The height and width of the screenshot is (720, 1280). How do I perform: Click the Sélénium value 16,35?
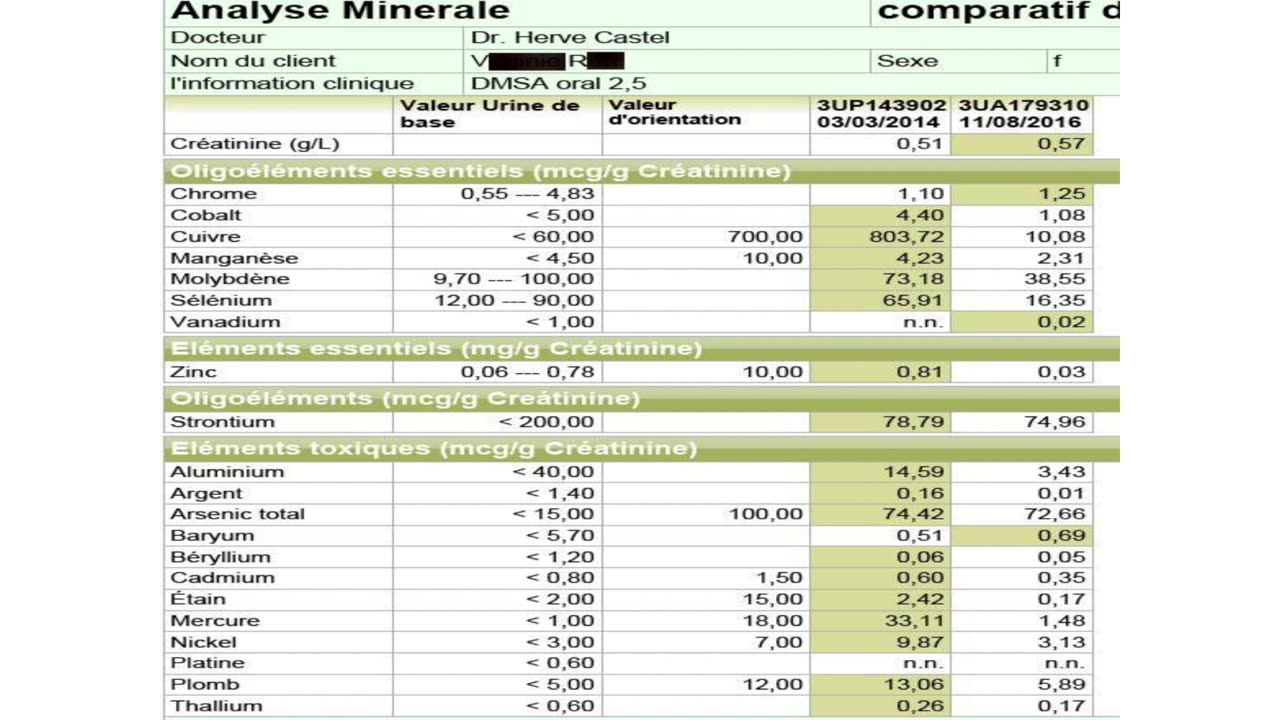1056,301
